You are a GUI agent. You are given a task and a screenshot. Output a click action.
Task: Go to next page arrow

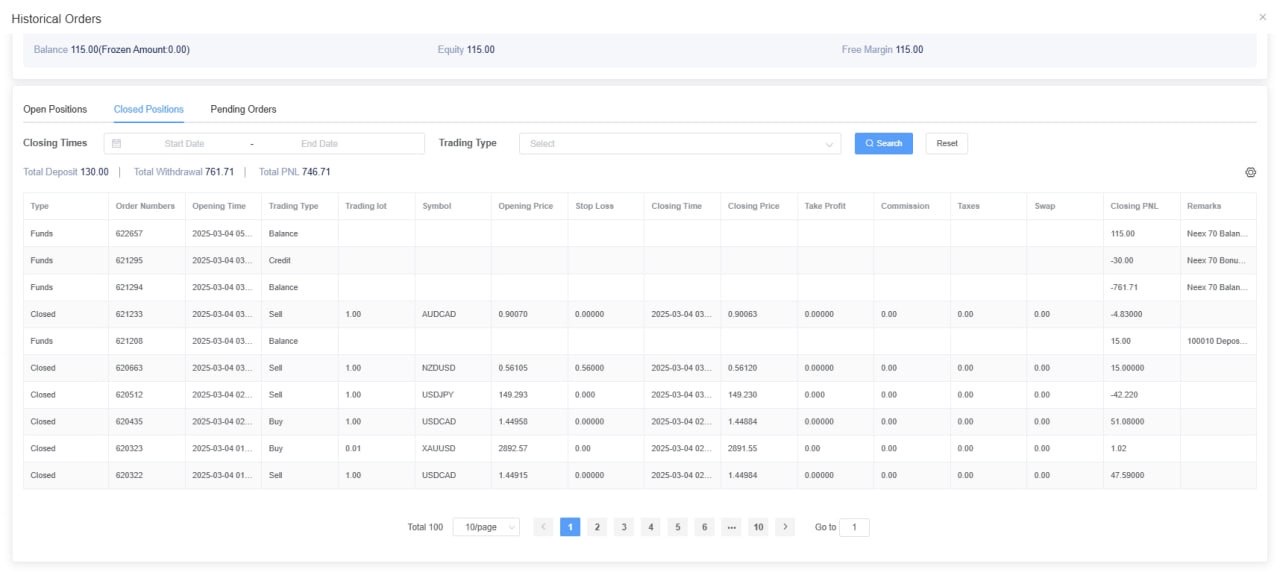(x=785, y=527)
